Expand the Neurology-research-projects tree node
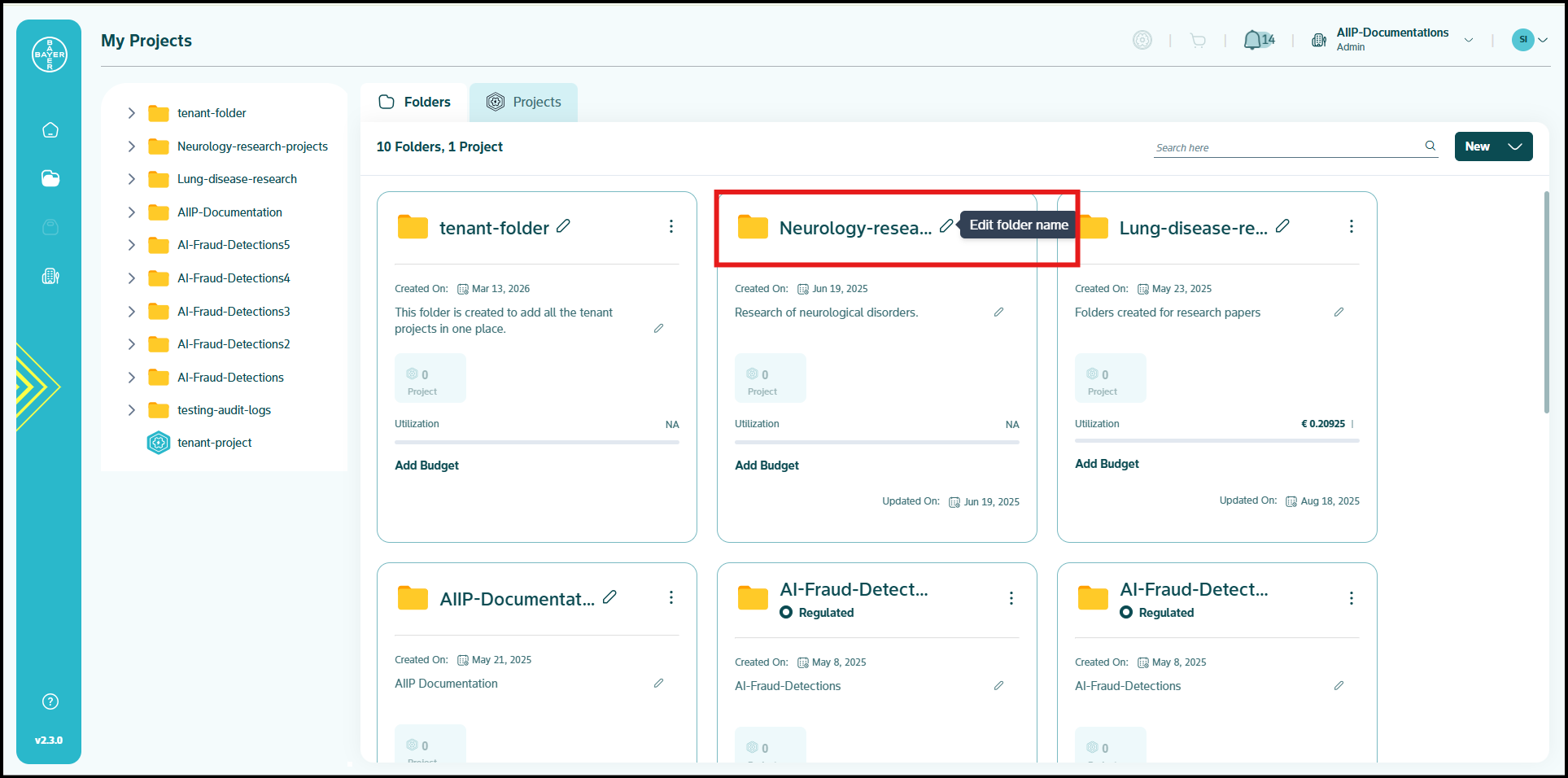The image size is (1568, 778). [x=131, y=146]
